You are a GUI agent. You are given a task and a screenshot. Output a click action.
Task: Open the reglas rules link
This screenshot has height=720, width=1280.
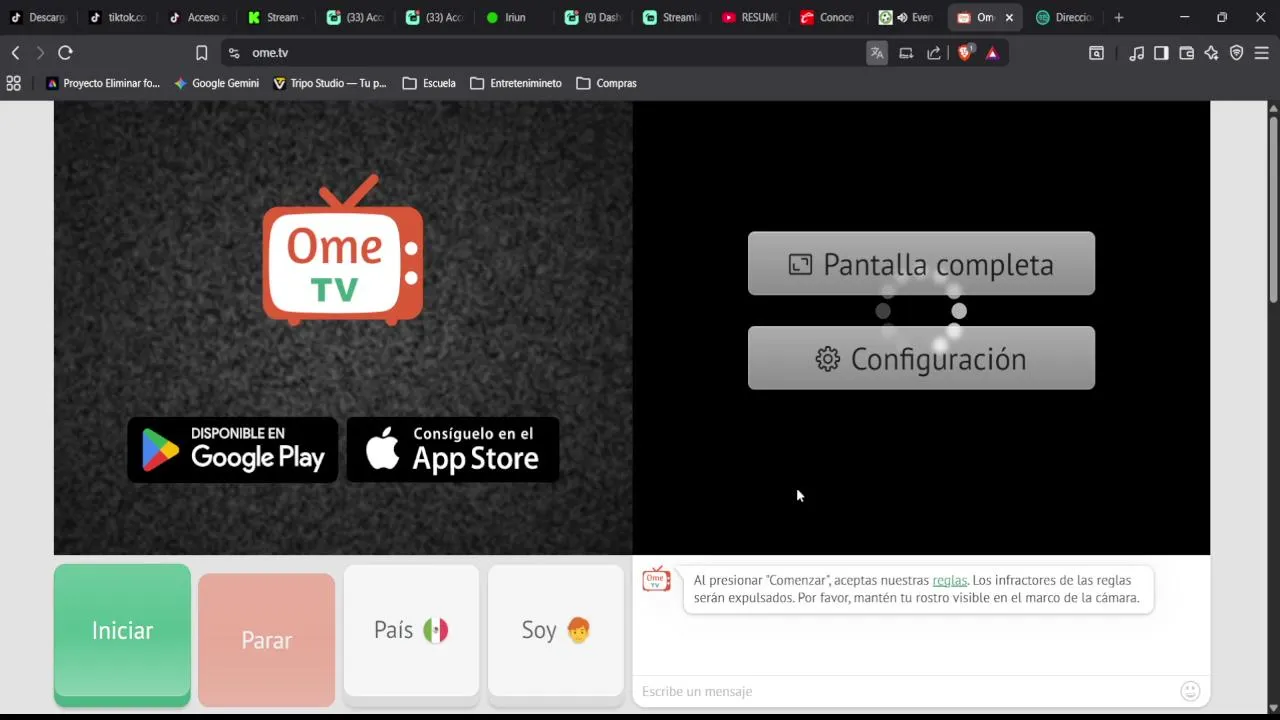tap(950, 580)
